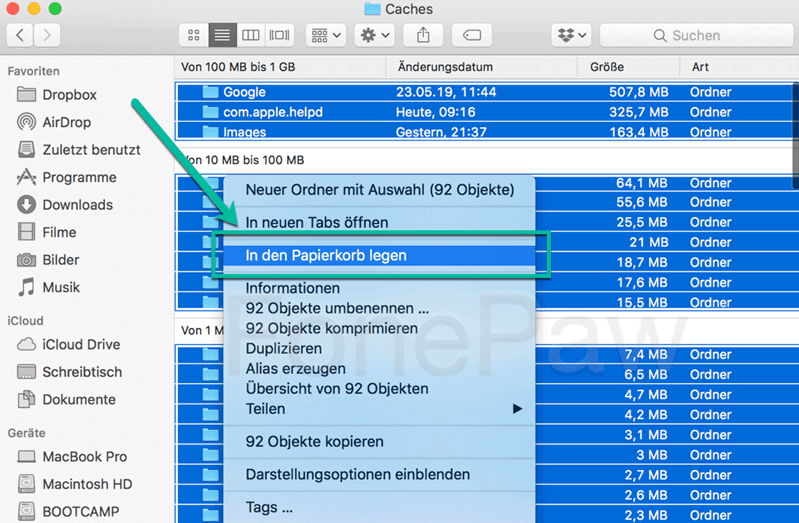Image resolution: width=799 pixels, height=523 pixels.
Task: Click the tag editing toolbar icon
Action: coord(472,35)
